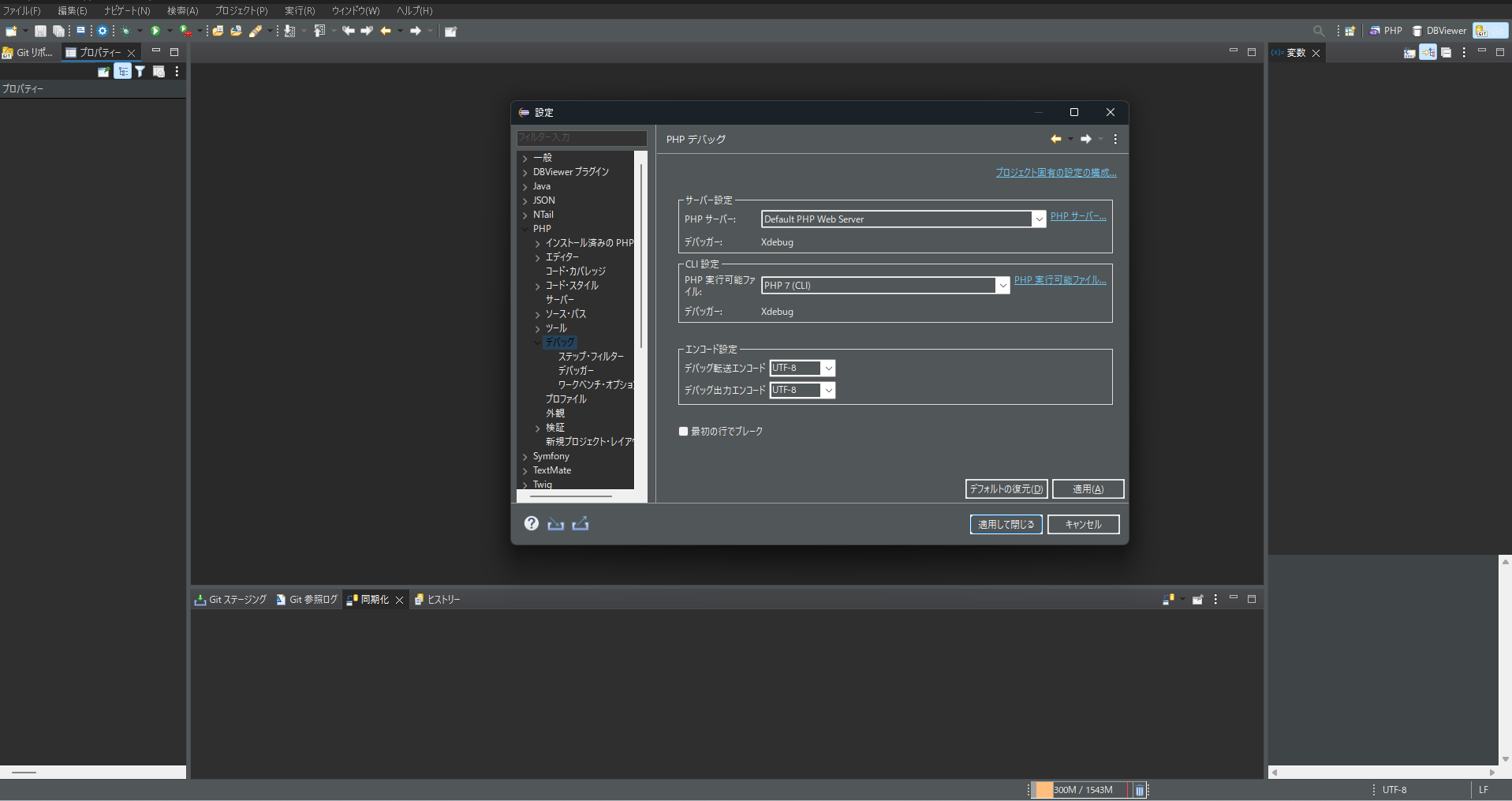The image size is (1512, 801).
Task: Click the フィルター入力 field in the settings dialog
Action: pyautogui.click(x=581, y=138)
